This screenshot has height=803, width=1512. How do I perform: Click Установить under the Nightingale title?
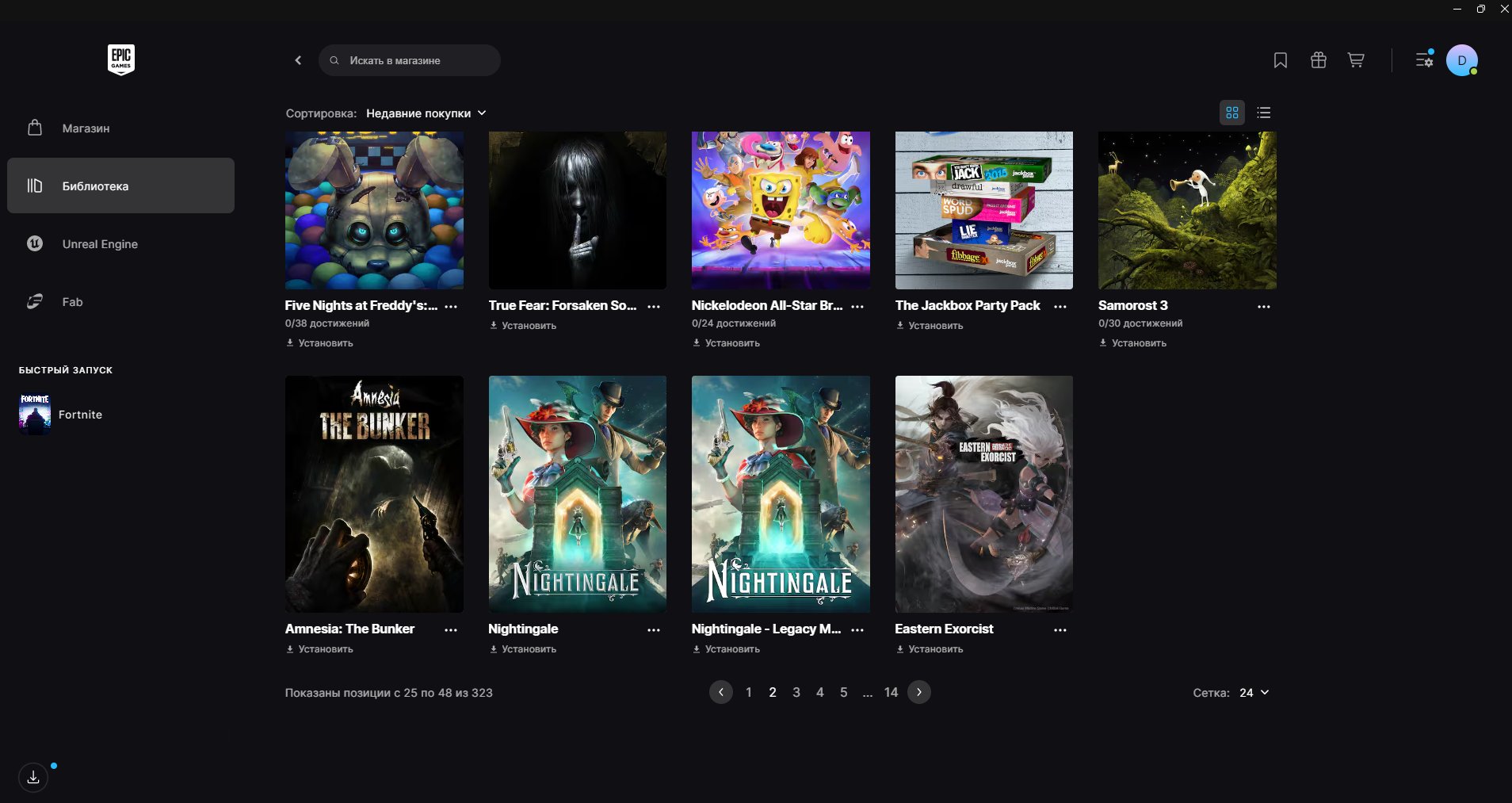pos(523,649)
